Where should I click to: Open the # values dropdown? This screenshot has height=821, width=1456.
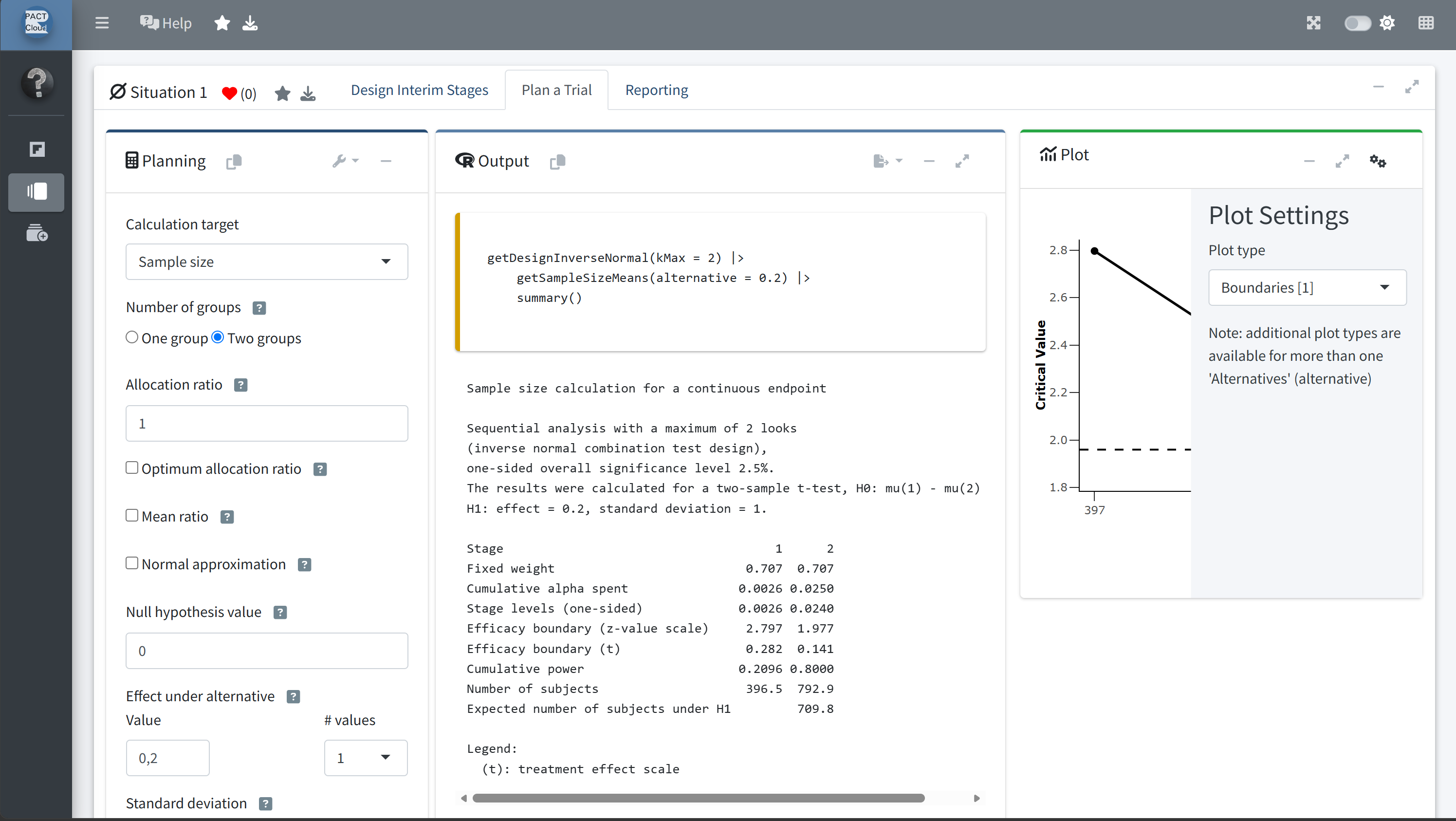366,758
